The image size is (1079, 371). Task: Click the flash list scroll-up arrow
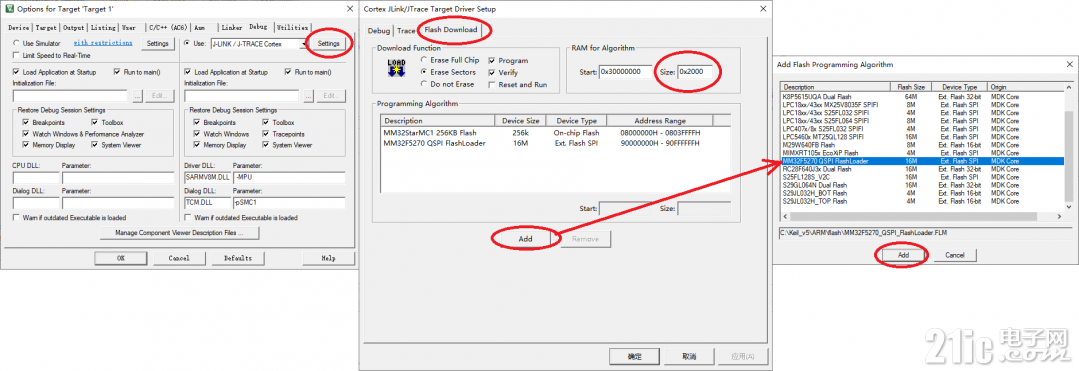pyautogui.click(x=1068, y=88)
